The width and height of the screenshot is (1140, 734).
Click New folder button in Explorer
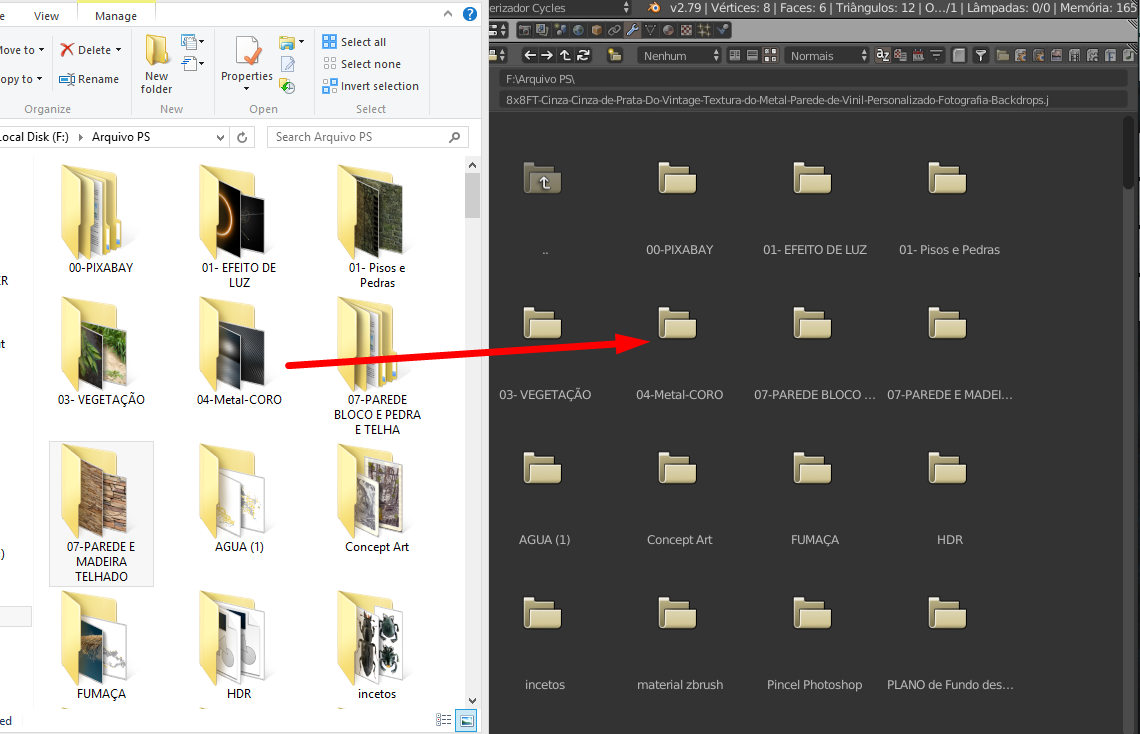(x=156, y=64)
